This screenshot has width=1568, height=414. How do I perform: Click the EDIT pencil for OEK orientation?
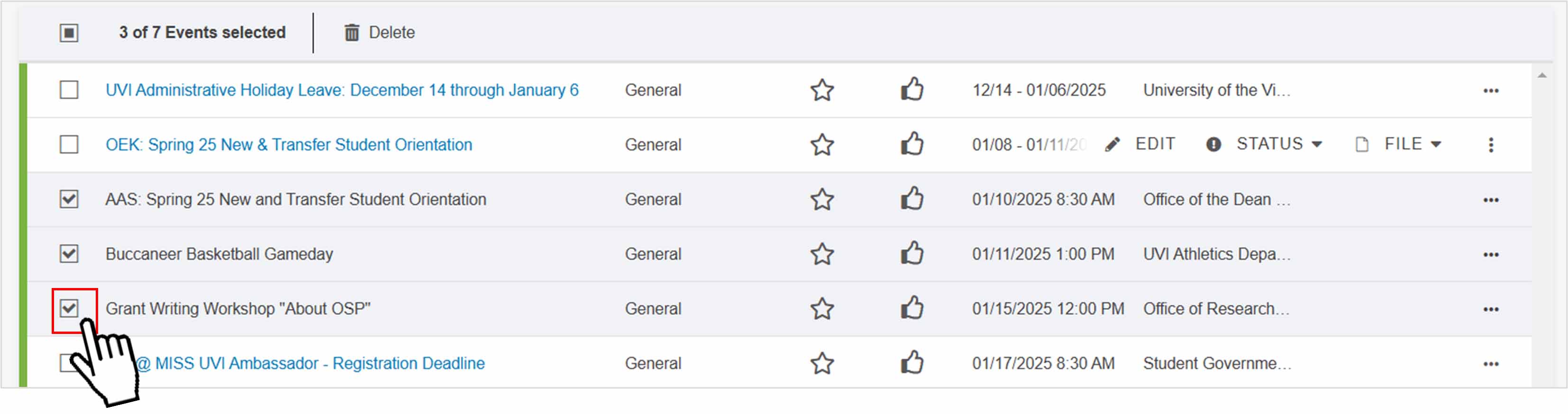click(1113, 144)
